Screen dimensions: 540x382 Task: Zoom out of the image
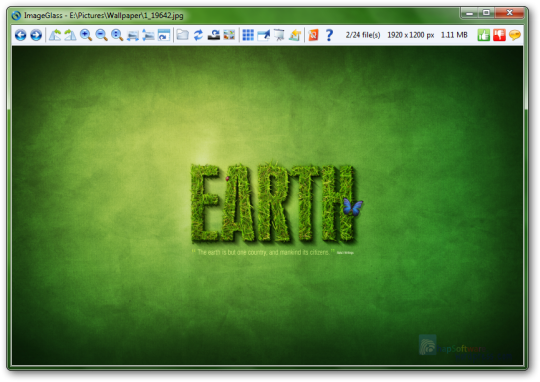click(x=101, y=35)
